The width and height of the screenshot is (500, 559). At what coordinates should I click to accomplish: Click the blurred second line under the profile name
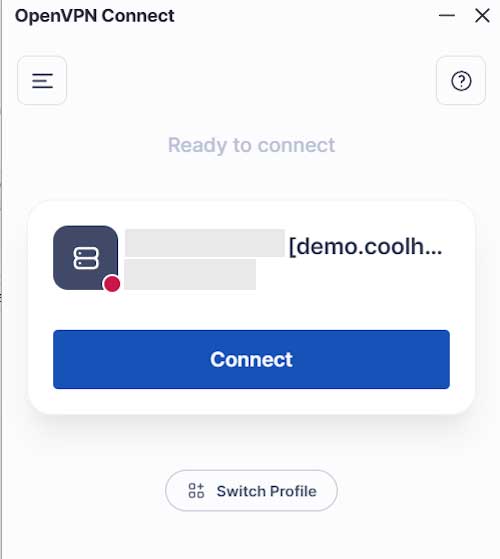[x=190, y=275]
